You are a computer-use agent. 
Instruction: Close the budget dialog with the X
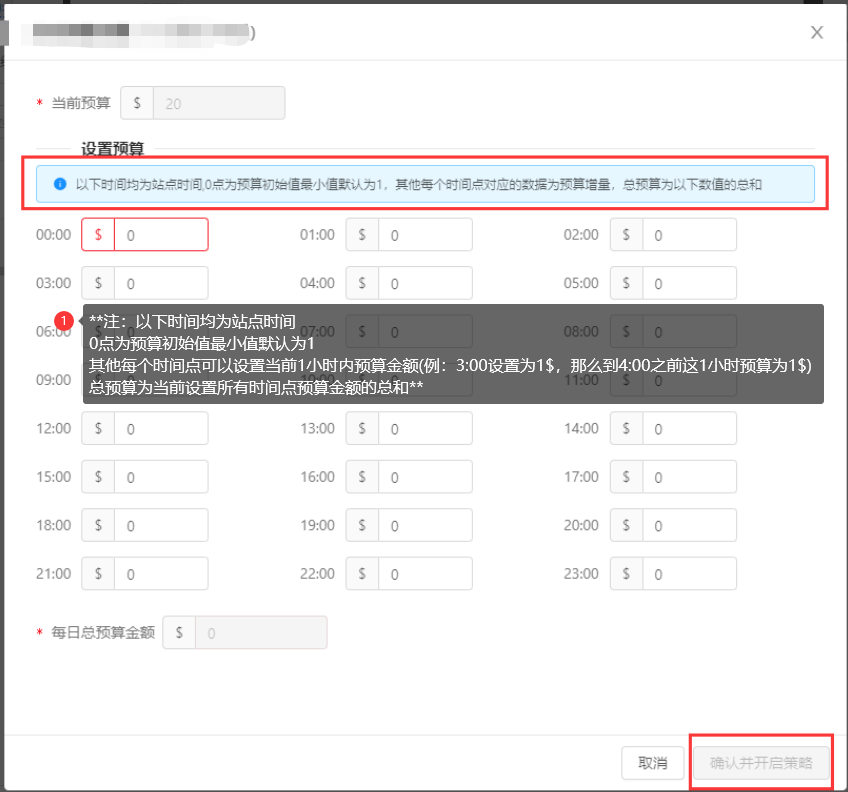[x=817, y=32]
